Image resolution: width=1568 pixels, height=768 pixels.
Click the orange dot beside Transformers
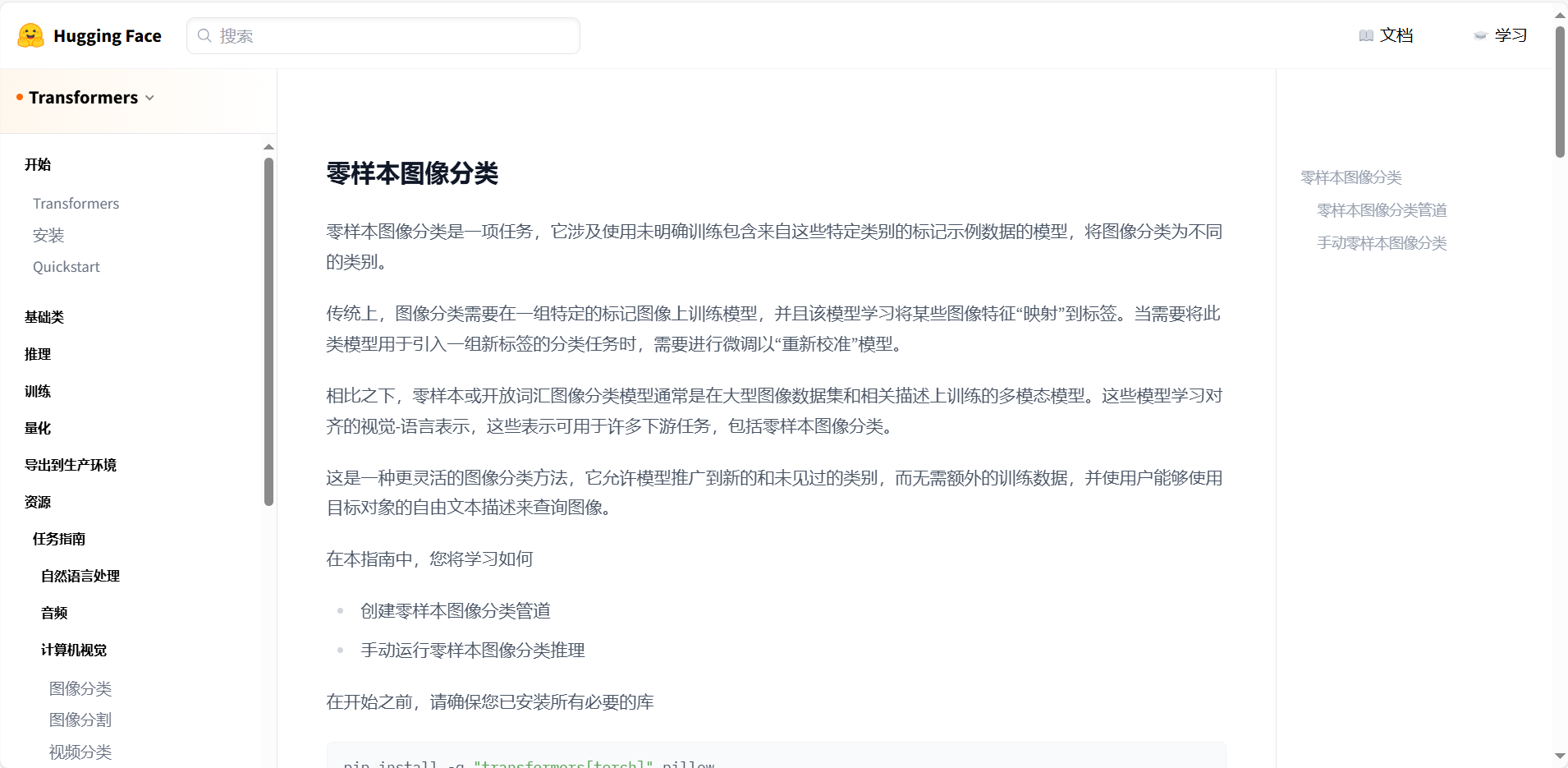click(x=18, y=97)
